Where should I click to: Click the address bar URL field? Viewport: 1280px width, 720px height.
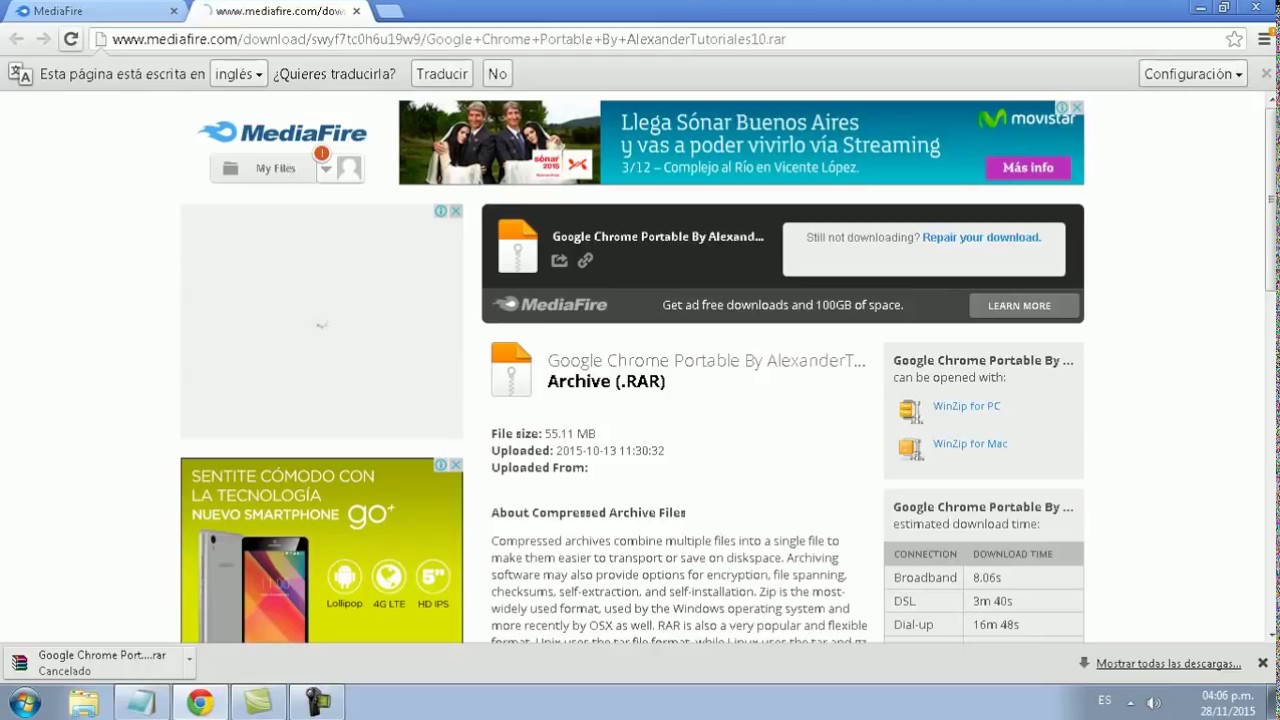660,39
